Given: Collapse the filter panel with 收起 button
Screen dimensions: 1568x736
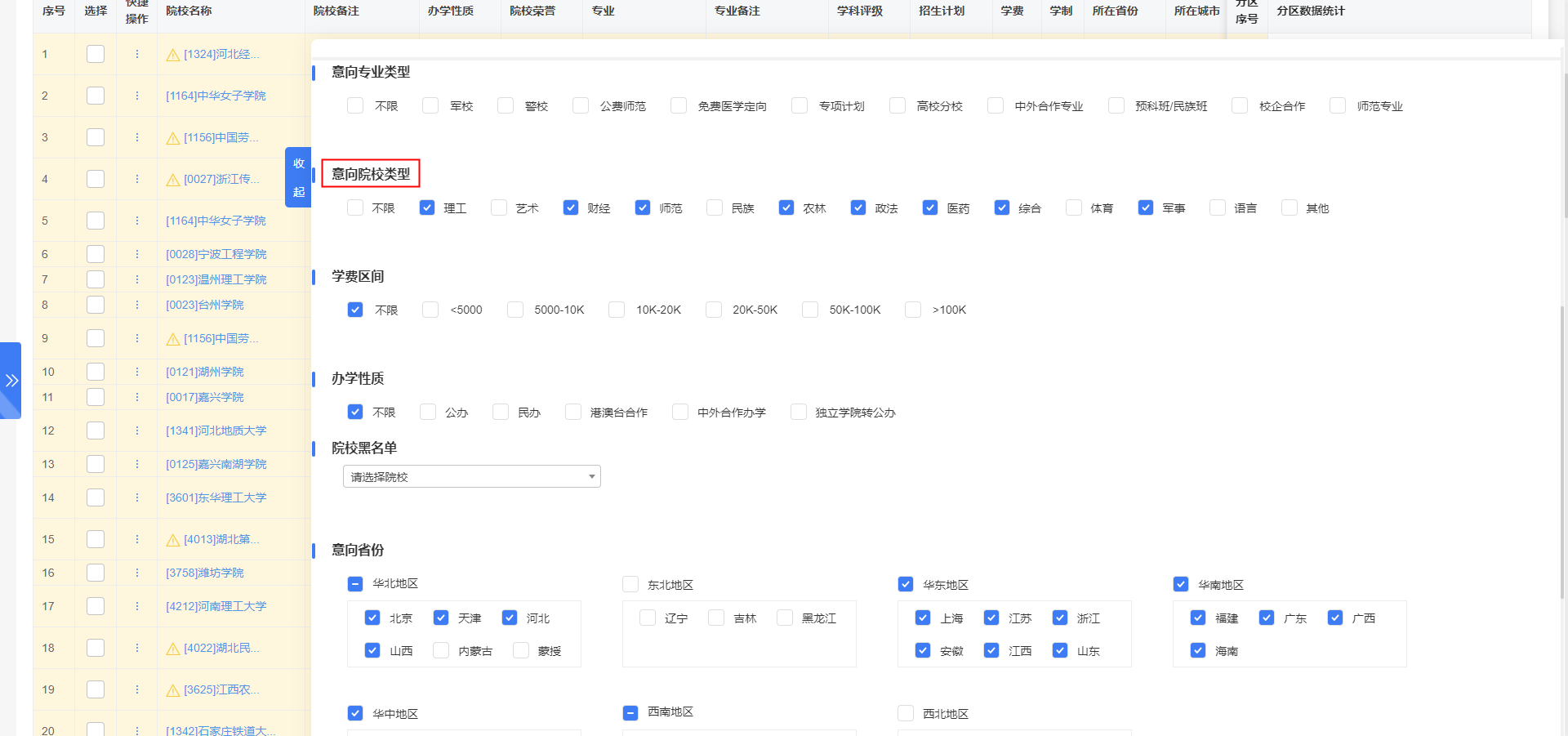Looking at the screenshot, I should [298, 179].
